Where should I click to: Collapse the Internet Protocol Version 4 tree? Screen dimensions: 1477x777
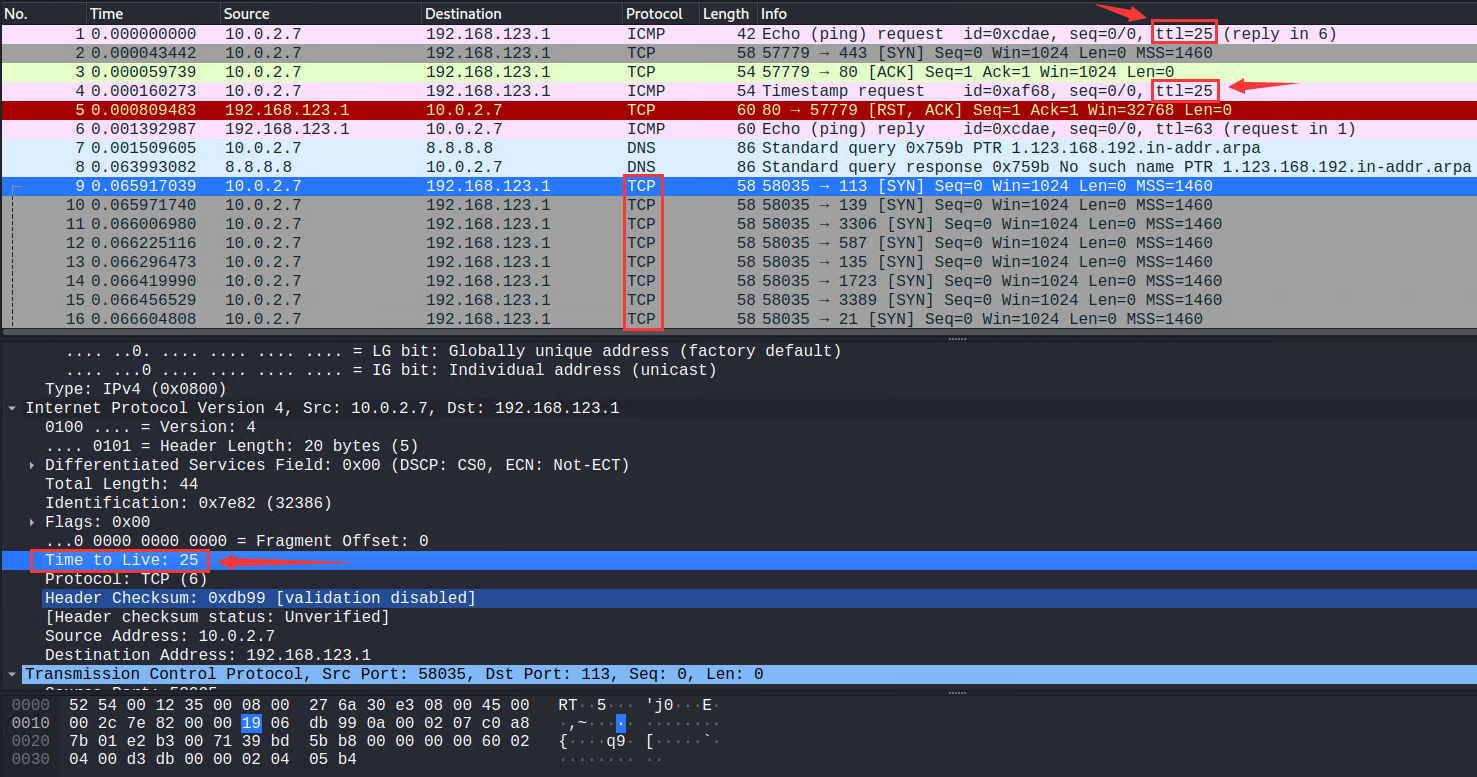[x=11, y=408]
